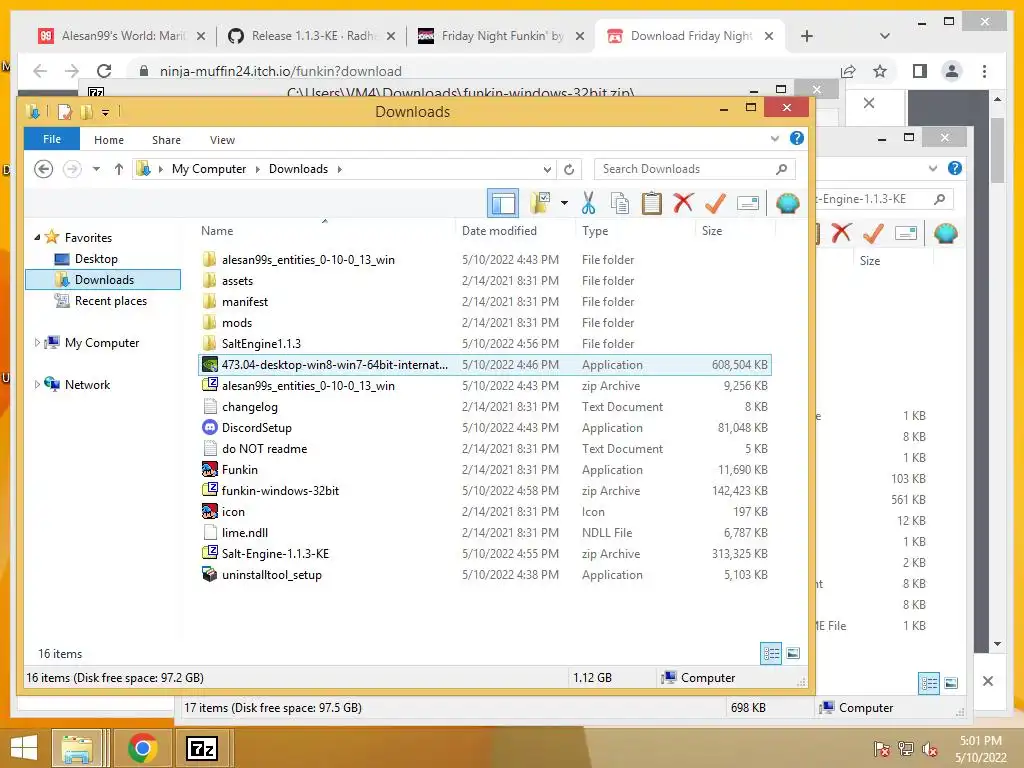The image size is (1024, 768).
Task: Open the Share ribbon tab
Action: 166,140
